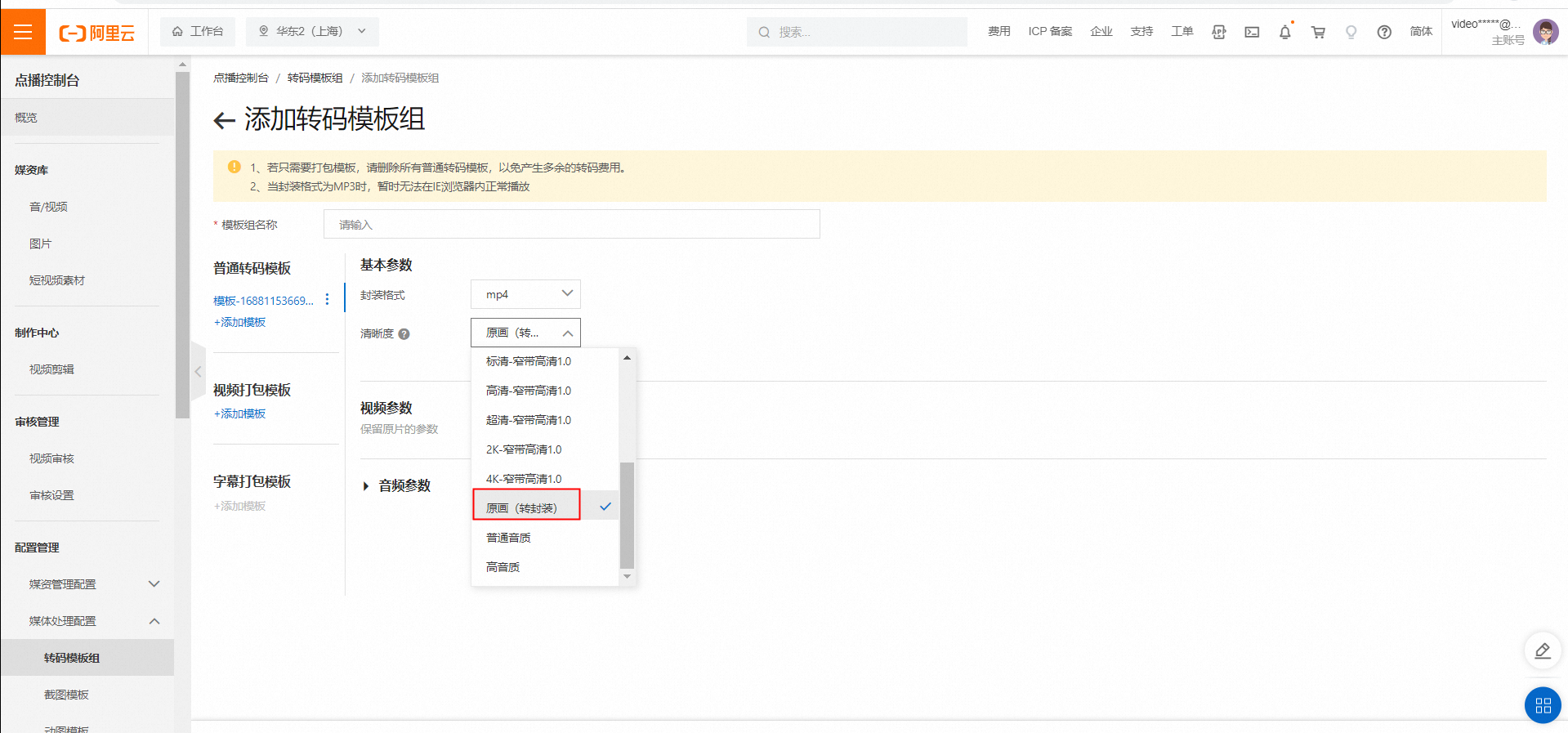The height and width of the screenshot is (733, 1568).
Task: Open the help question mark icon
Action: click(x=1384, y=32)
